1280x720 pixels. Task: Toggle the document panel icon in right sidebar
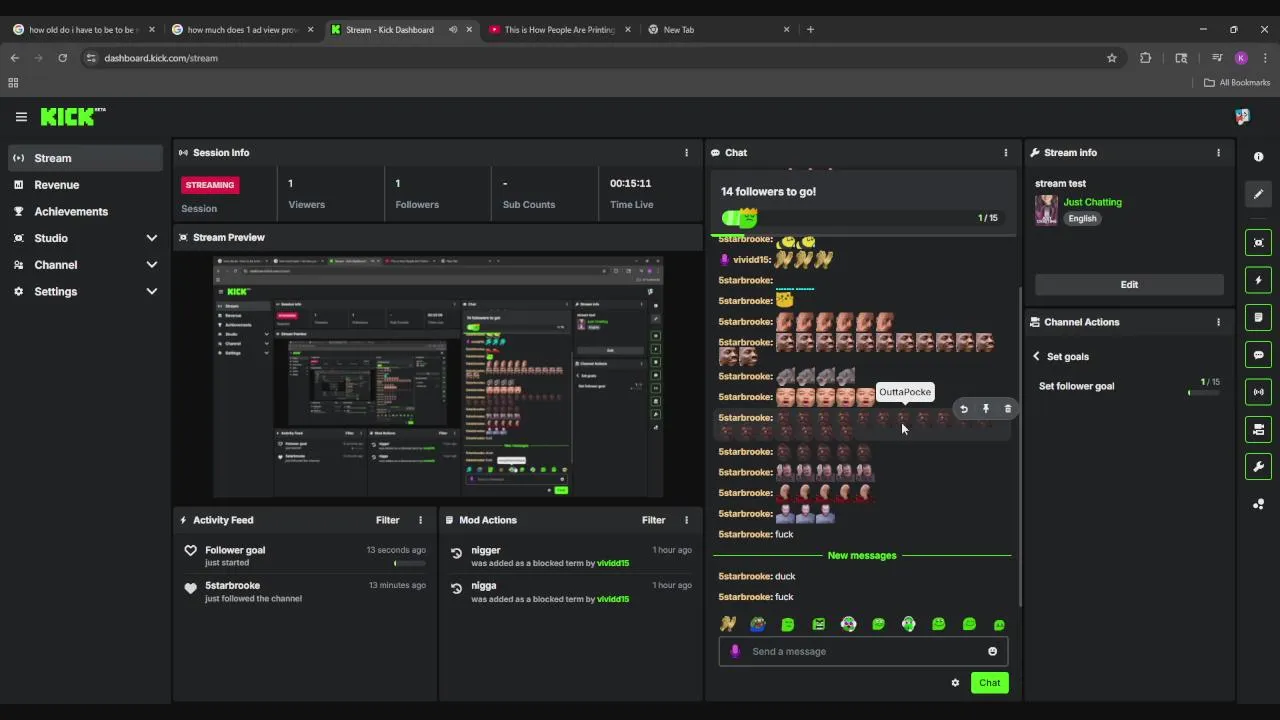coord(1258,317)
